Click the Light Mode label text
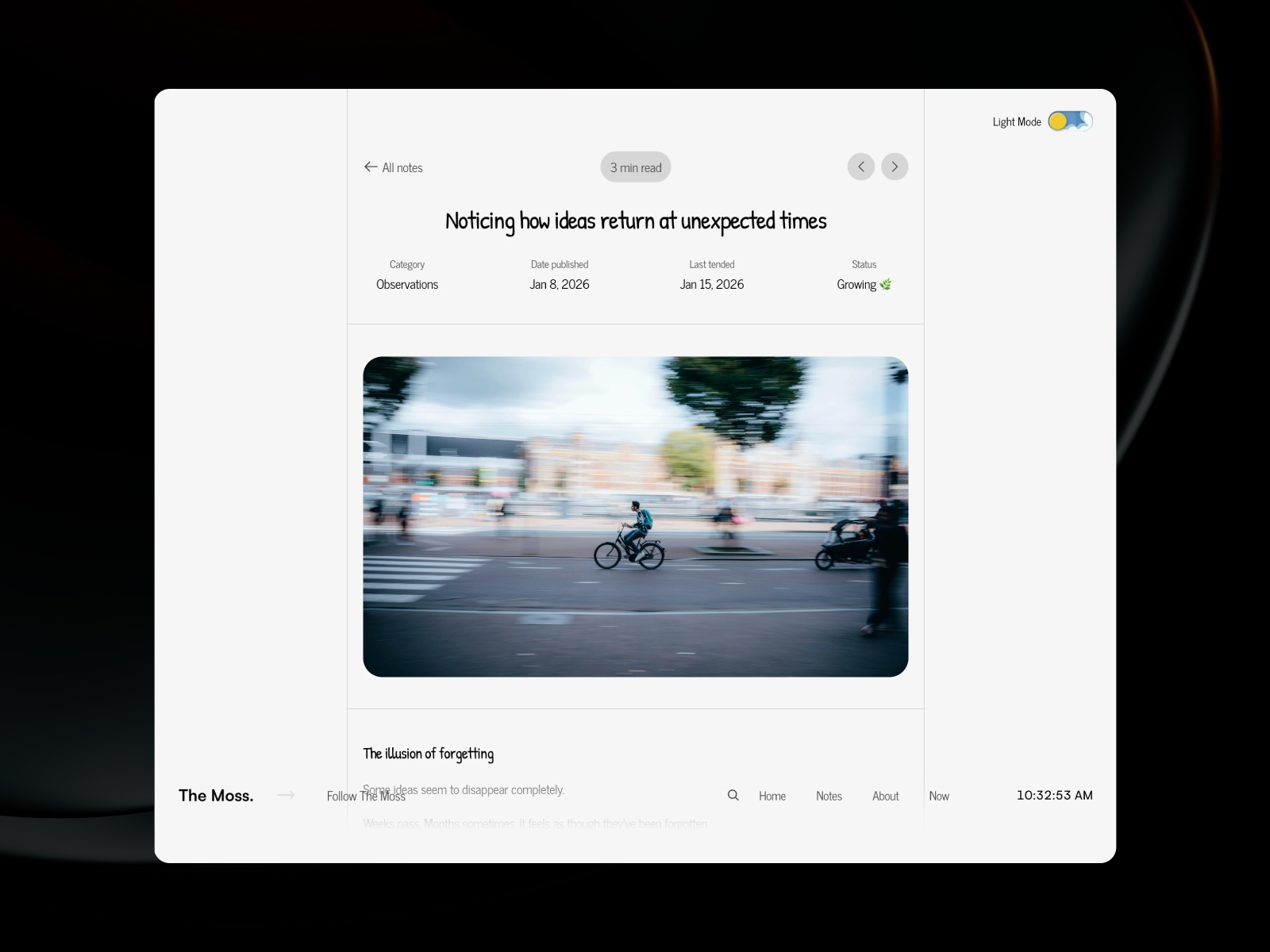The width and height of the screenshot is (1270, 952). click(x=1016, y=122)
